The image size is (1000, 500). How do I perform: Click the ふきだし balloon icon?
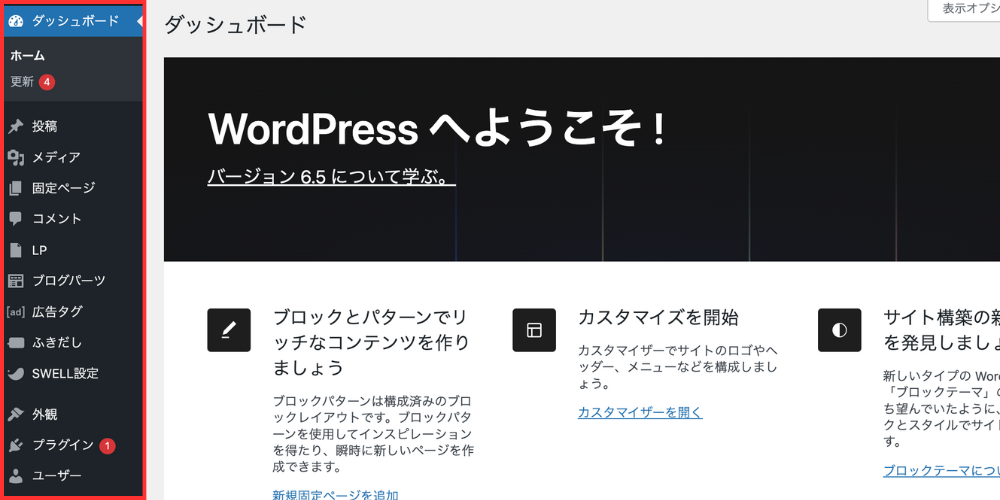(x=16, y=343)
